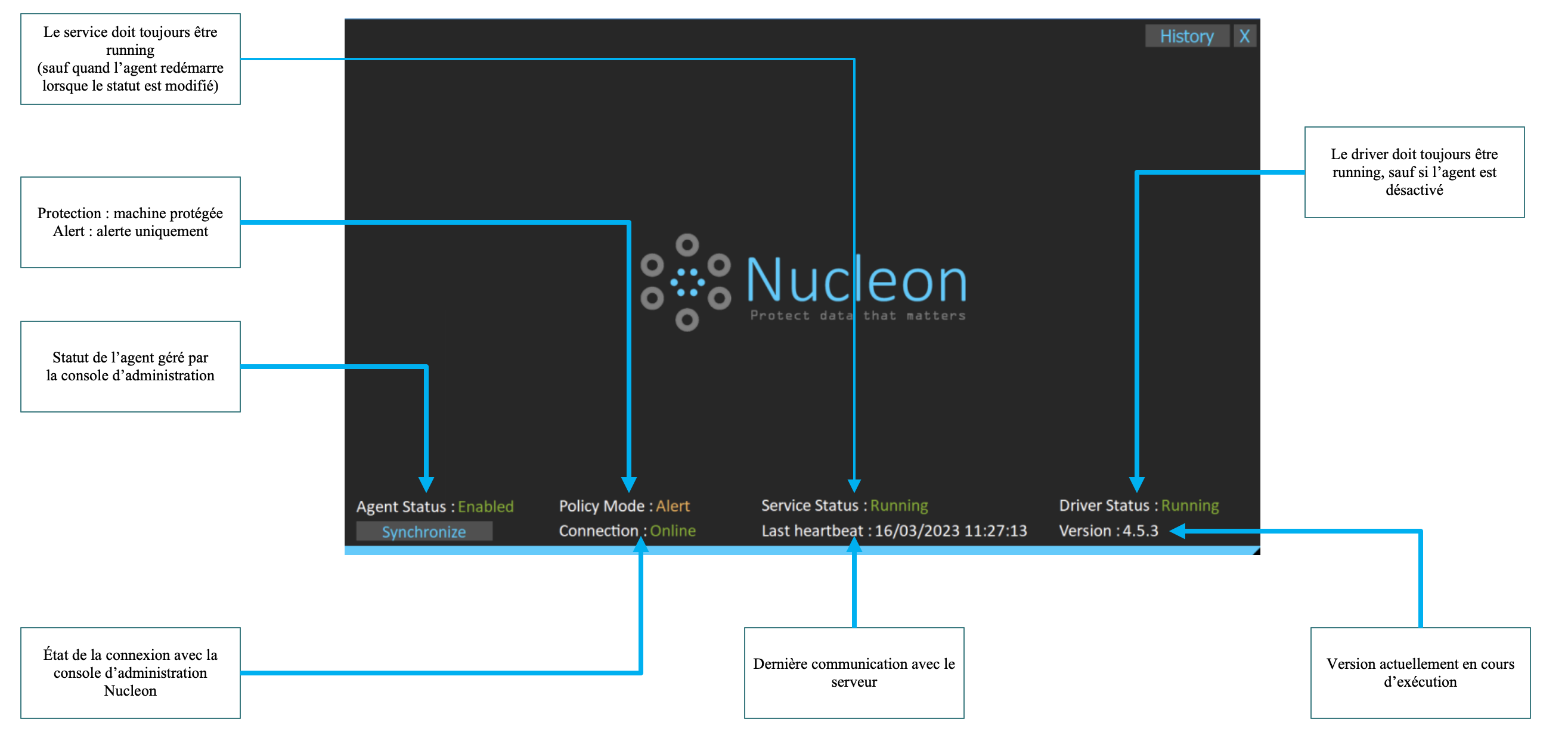
Task: Click the Enabled agent status value
Action: click(x=485, y=506)
